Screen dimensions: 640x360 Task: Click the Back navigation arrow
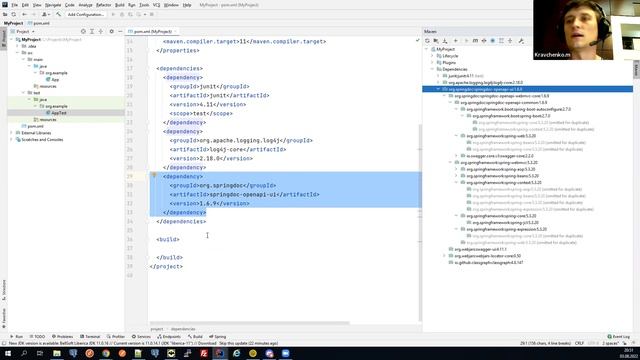coord(24,14)
